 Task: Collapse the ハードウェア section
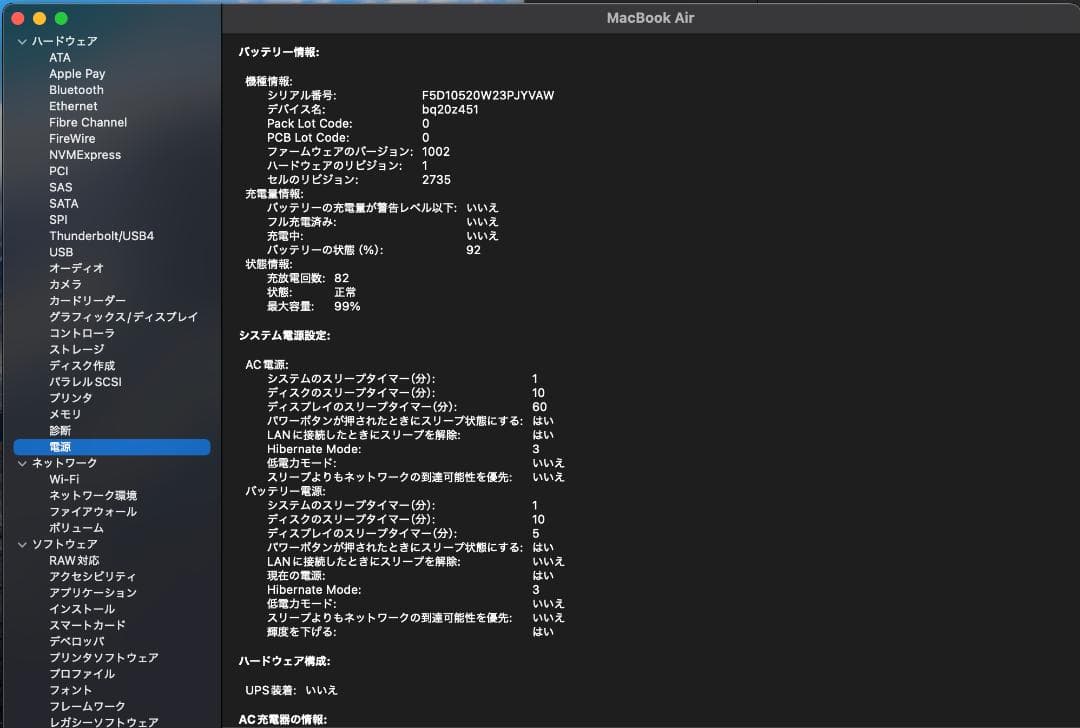tap(22, 41)
